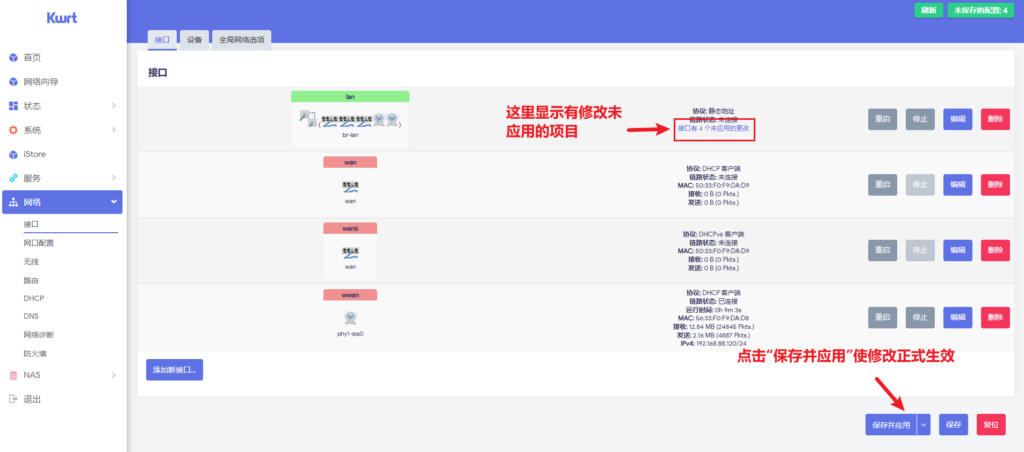Expand the NAS submenu chevron

(x=114, y=375)
